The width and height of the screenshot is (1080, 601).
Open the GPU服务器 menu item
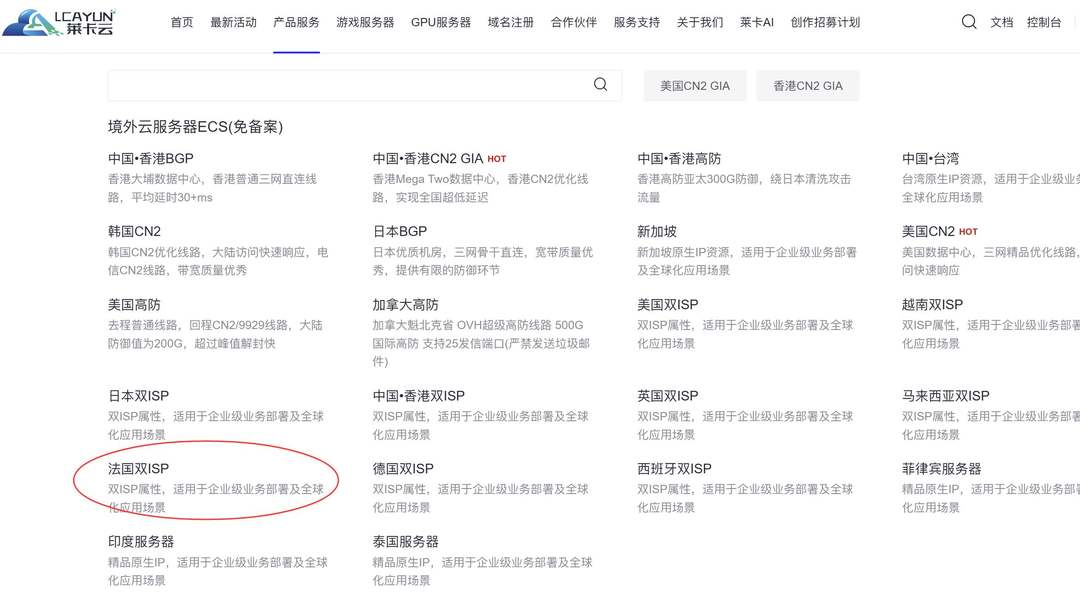click(x=441, y=23)
